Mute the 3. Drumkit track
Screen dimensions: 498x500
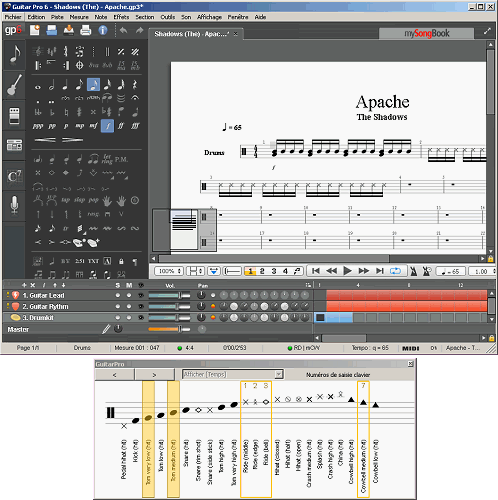(x=129, y=318)
